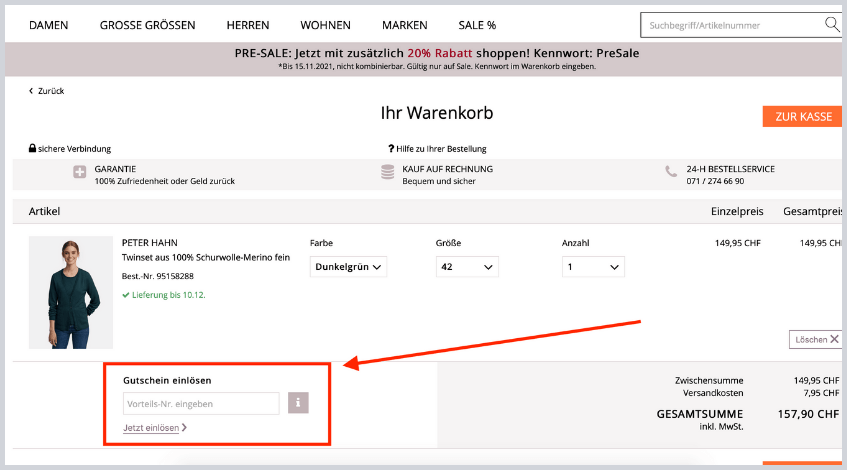Image resolution: width=847 pixels, height=470 pixels.
Task: Remove item with the Löschen X button
Action: (817, 339)
